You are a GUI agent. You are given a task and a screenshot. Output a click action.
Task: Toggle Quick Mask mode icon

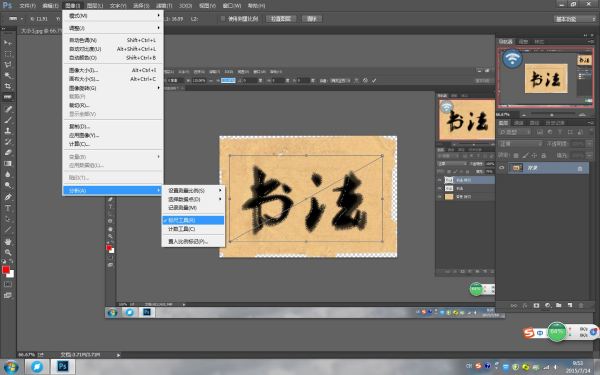8,284
